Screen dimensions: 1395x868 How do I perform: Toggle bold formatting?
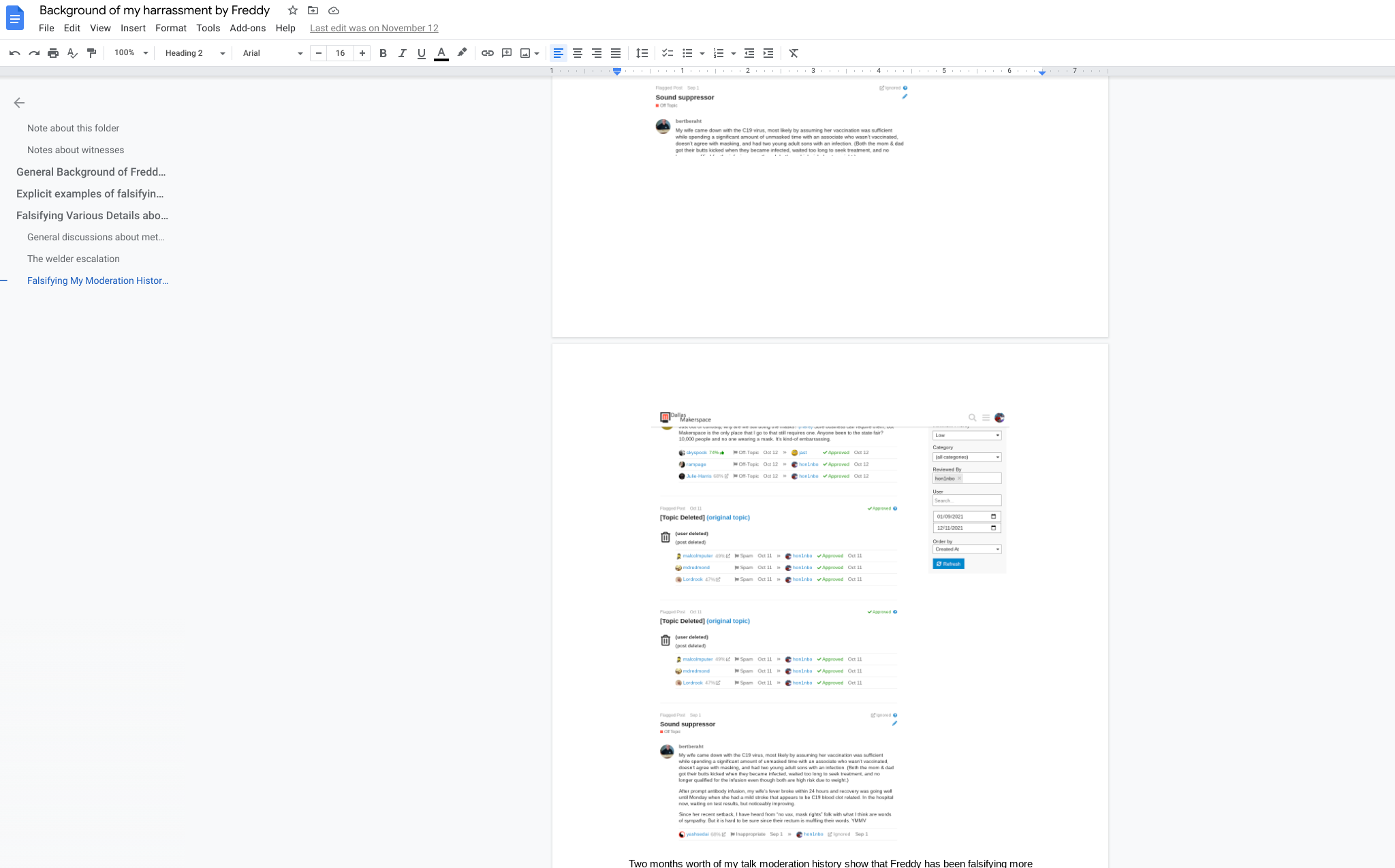click(x=383, y=53)
